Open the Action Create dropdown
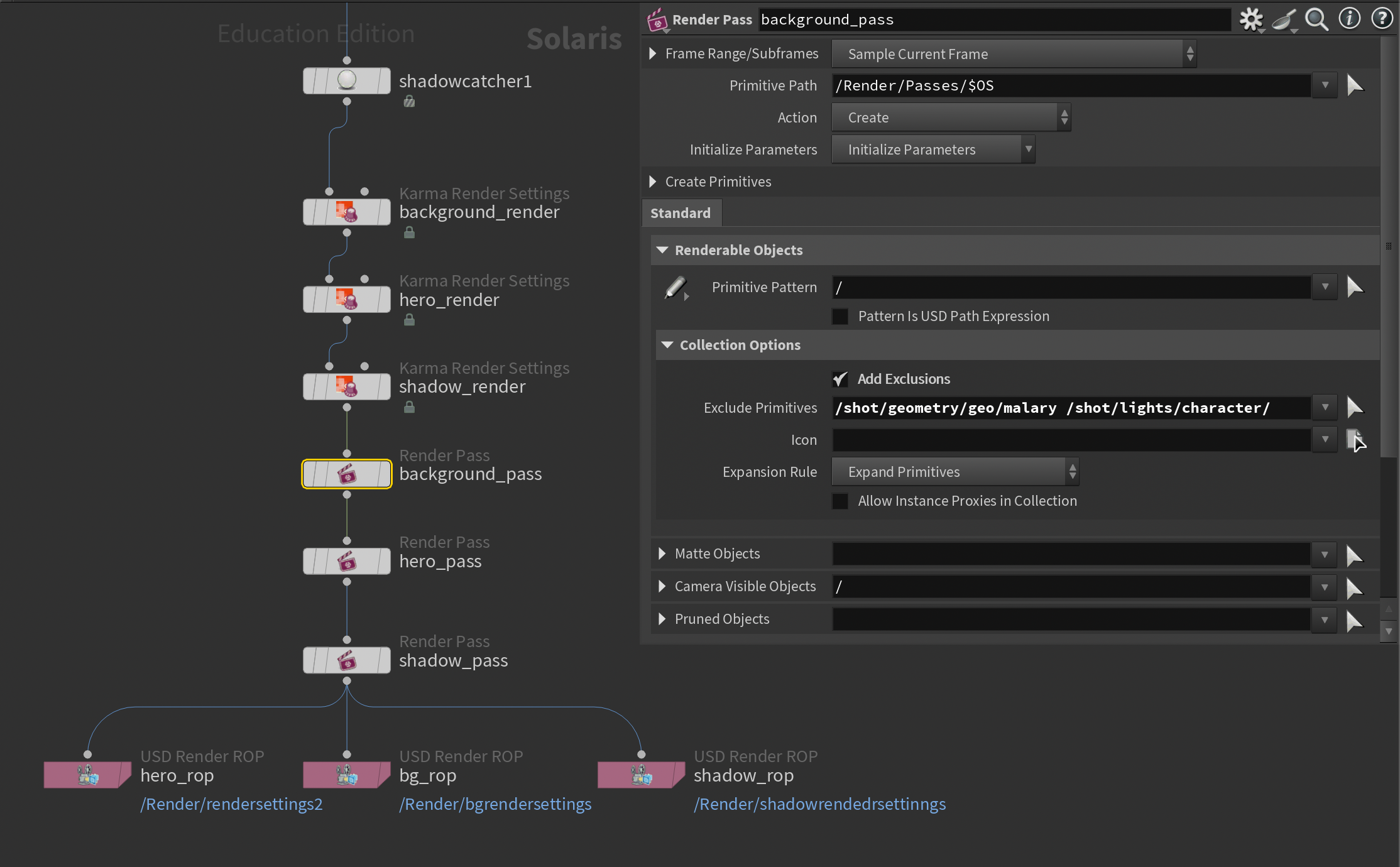 pos(951,117)
